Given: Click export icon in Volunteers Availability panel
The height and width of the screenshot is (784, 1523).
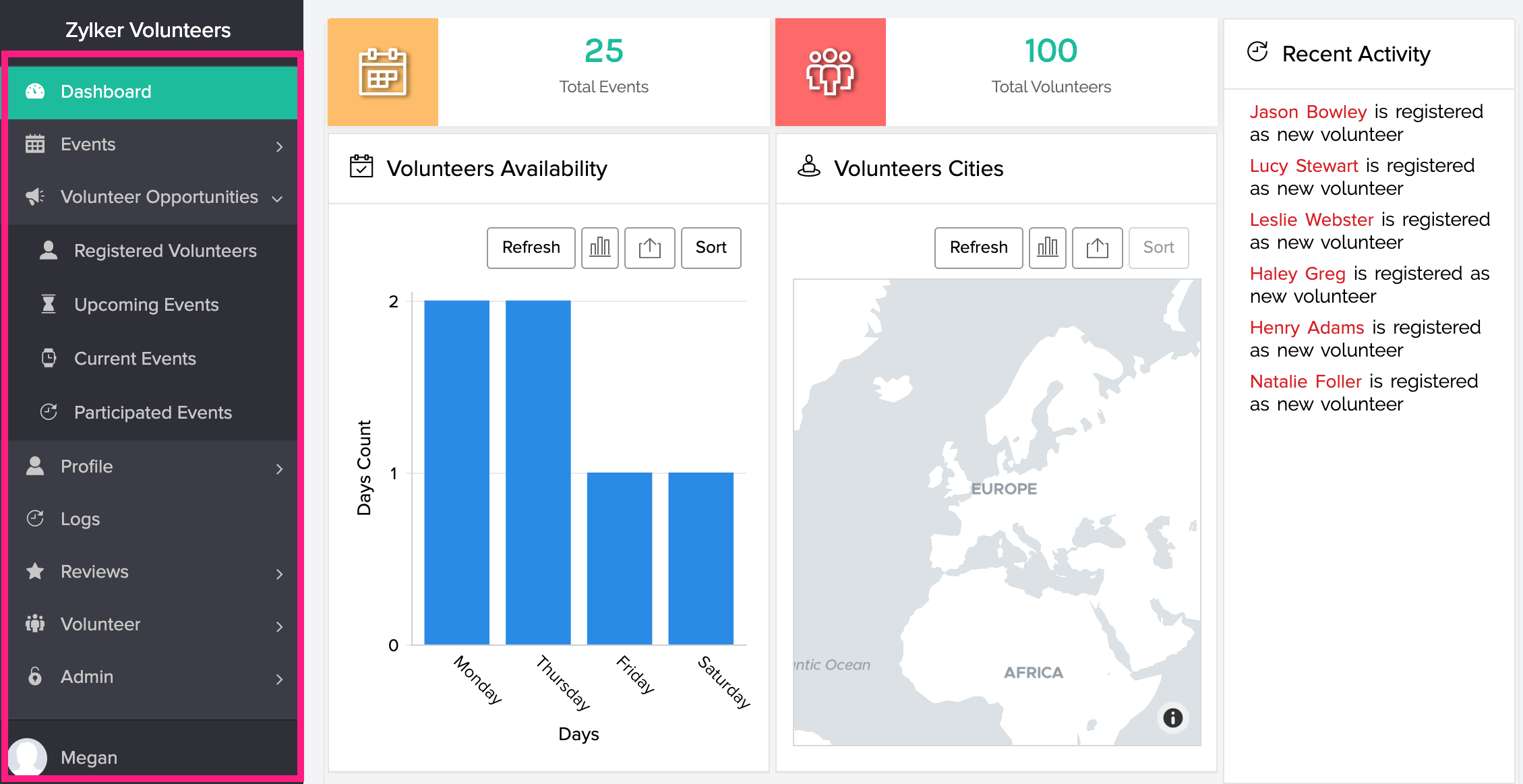Looking at the screenshot, I should (x=649, y=247).
